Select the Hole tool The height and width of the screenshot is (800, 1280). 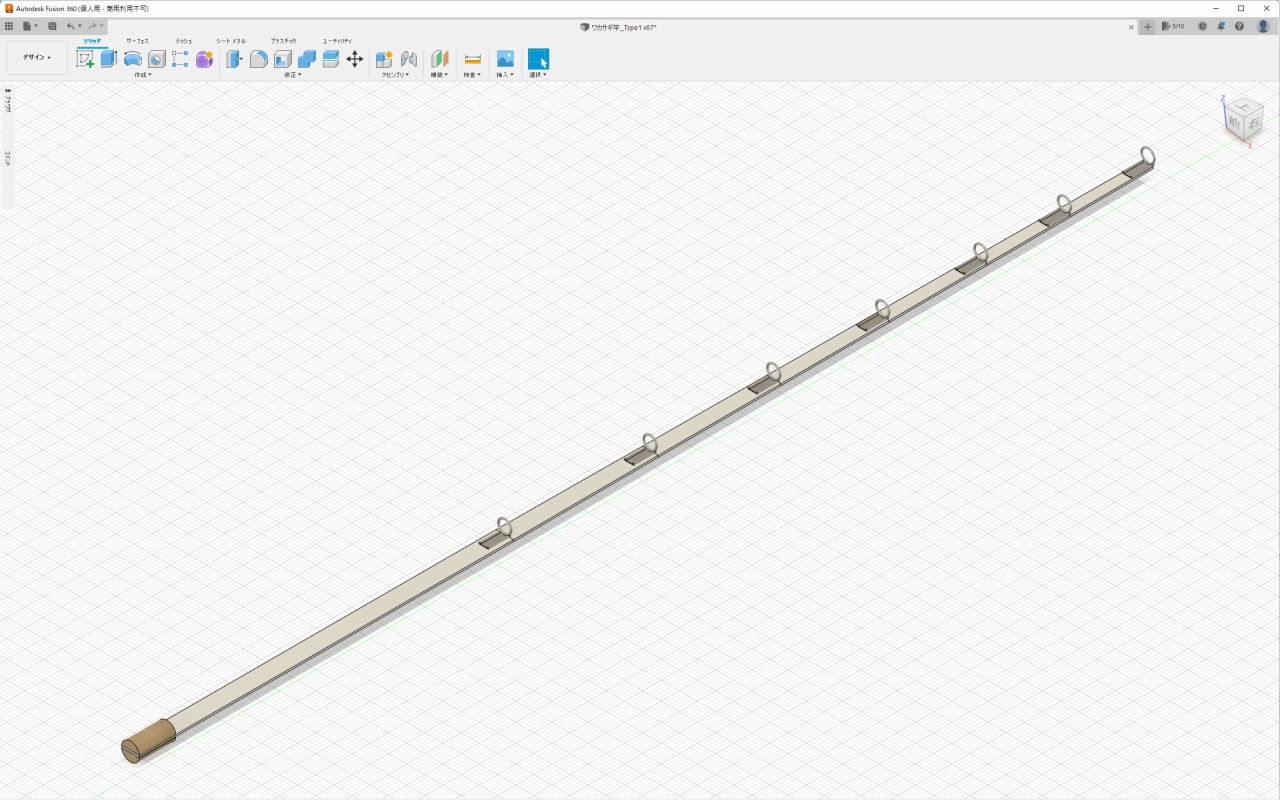(x=157, y=59)
